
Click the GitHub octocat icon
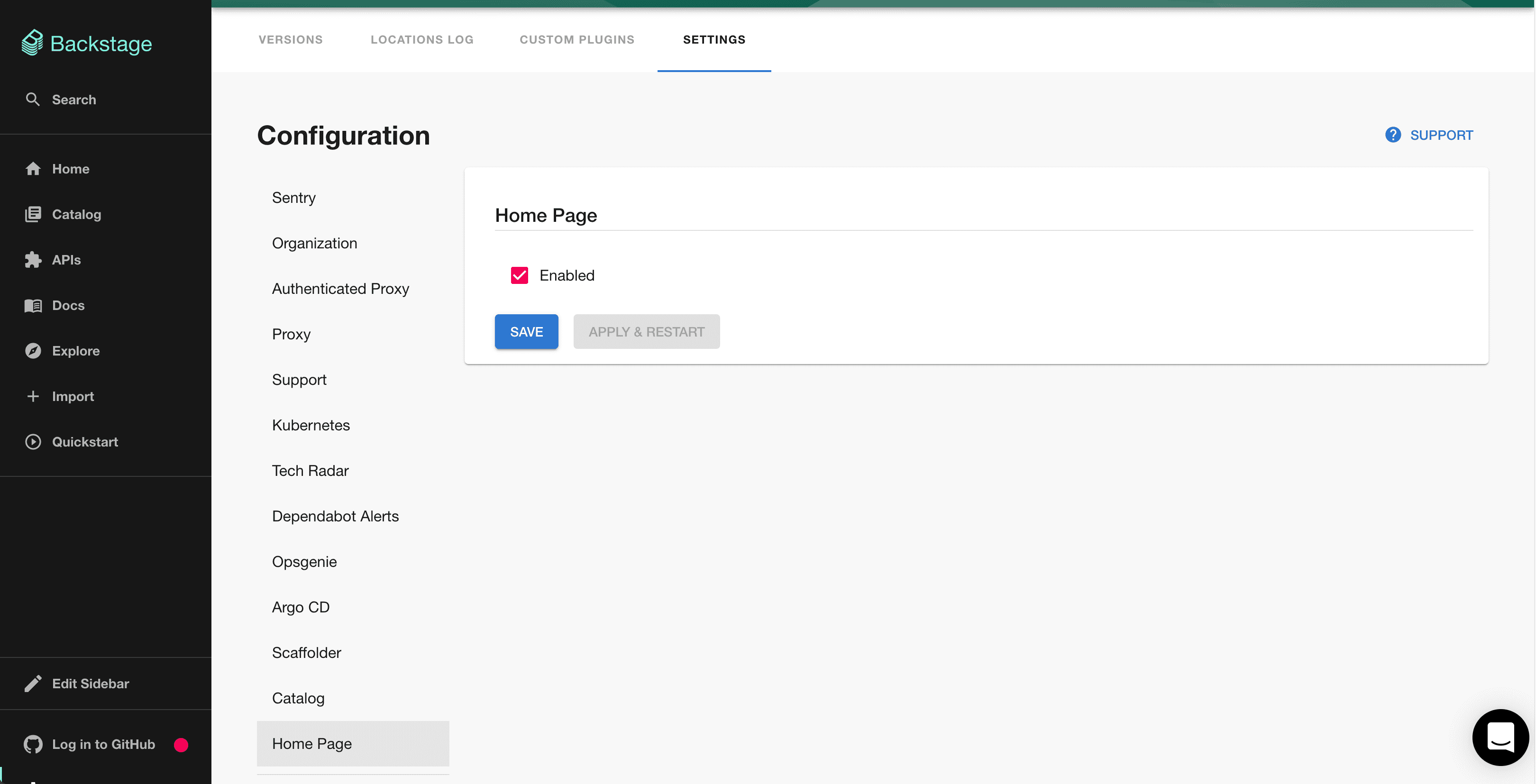33,744
